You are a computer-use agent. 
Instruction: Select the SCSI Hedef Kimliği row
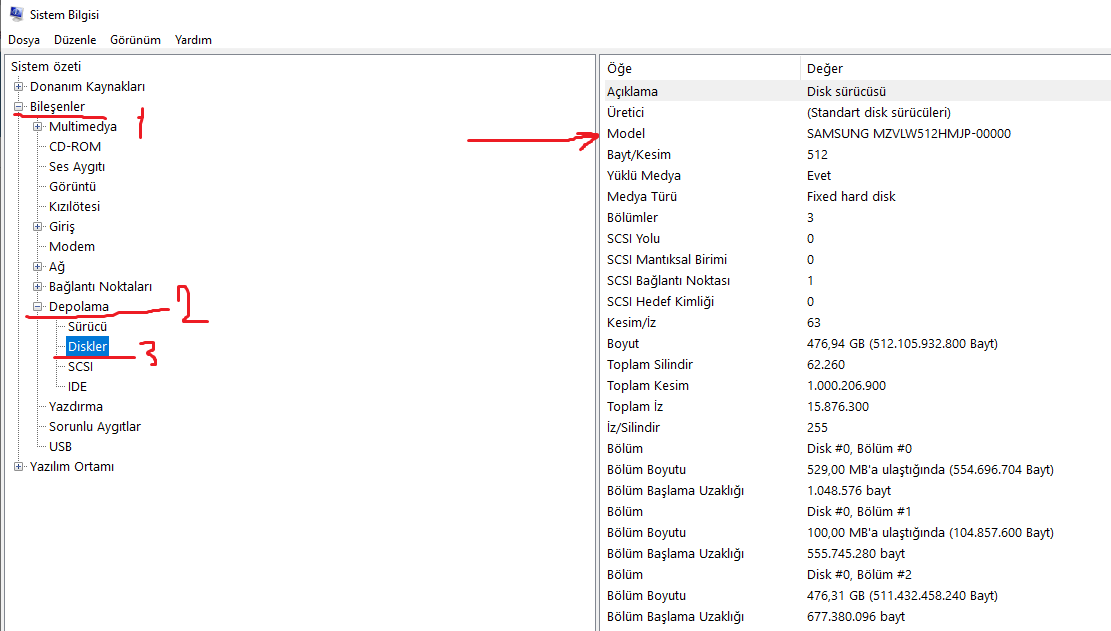point(855,302)
